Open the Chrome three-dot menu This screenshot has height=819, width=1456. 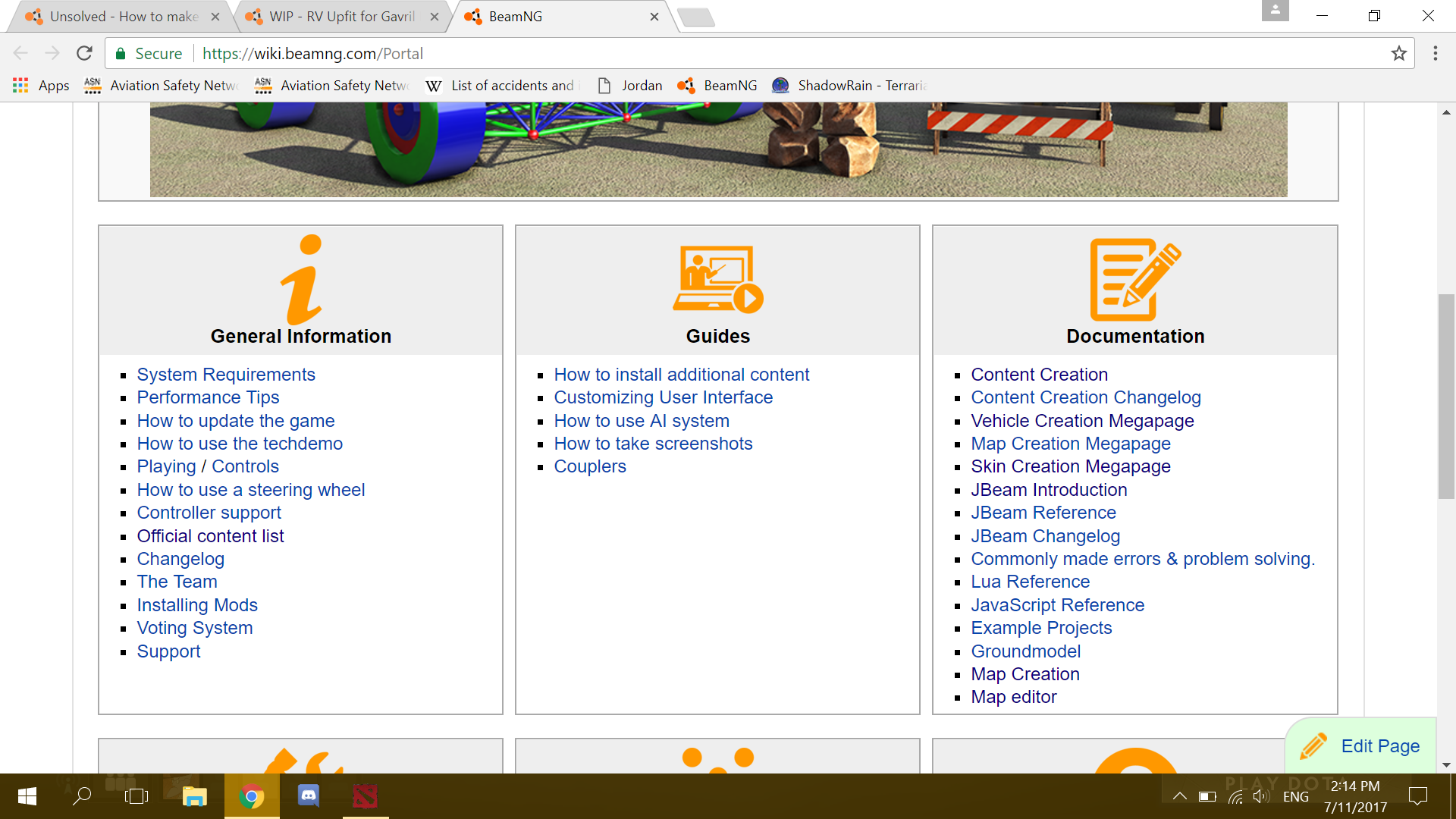tap(1435, 53)
